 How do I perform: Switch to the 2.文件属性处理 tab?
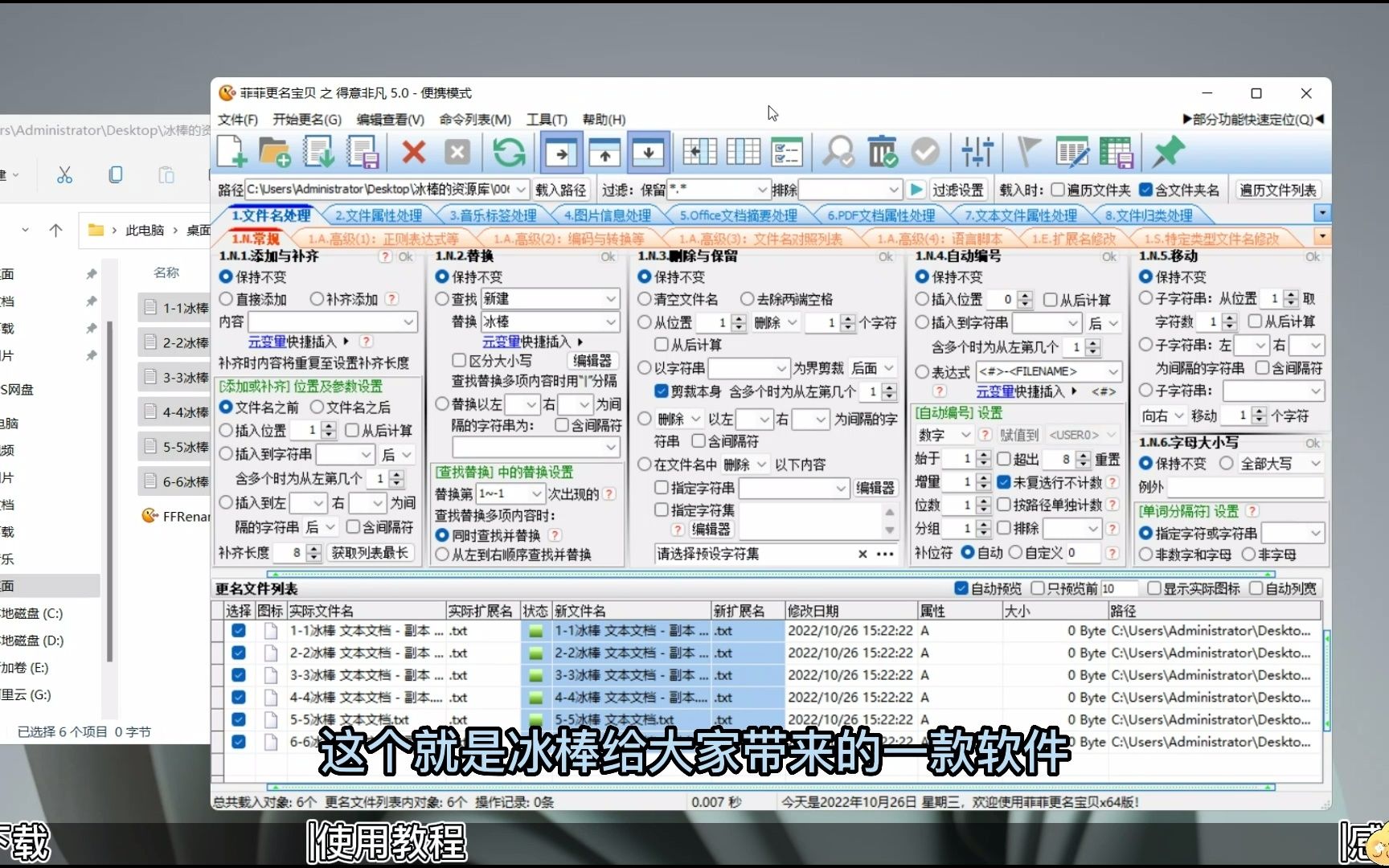378,215
